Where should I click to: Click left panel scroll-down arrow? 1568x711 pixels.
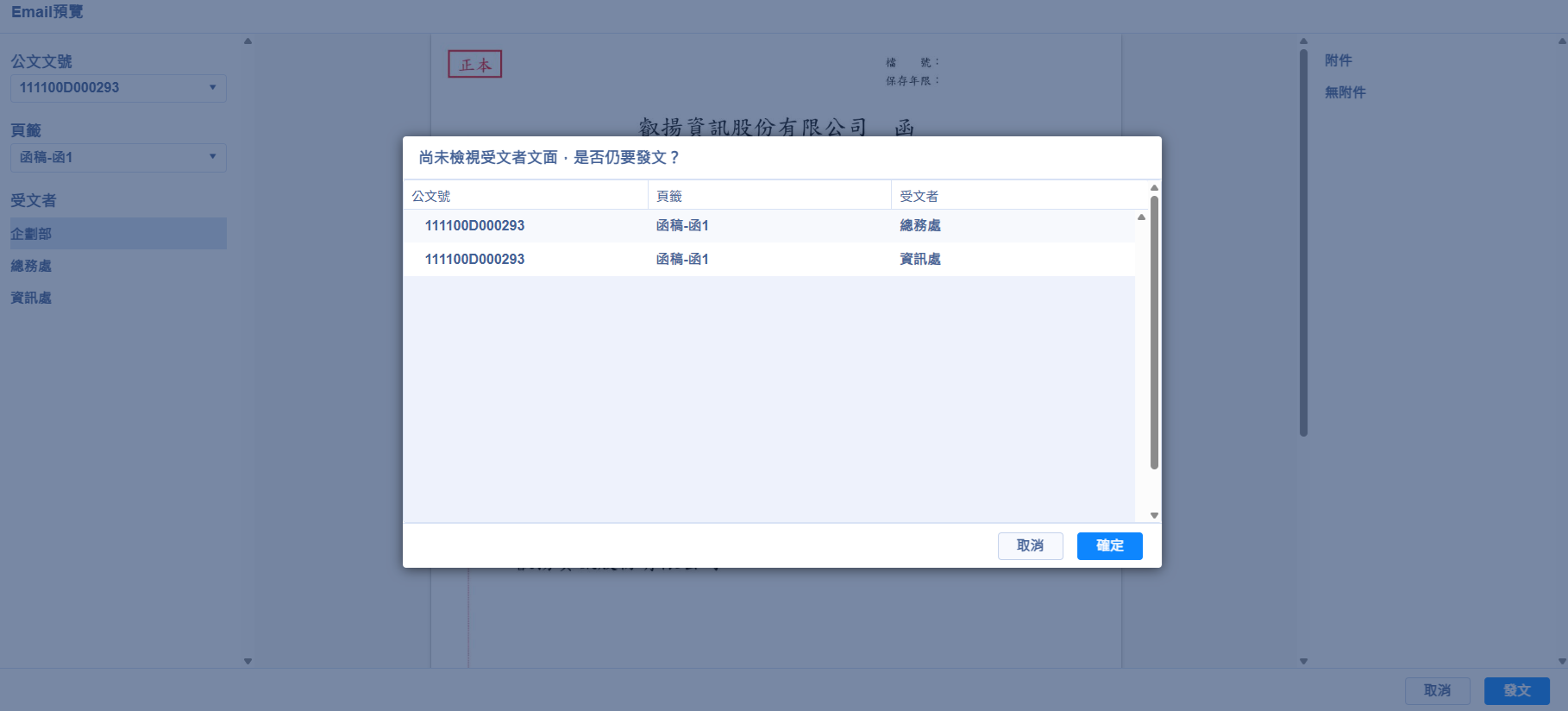[x=248, y=661]
